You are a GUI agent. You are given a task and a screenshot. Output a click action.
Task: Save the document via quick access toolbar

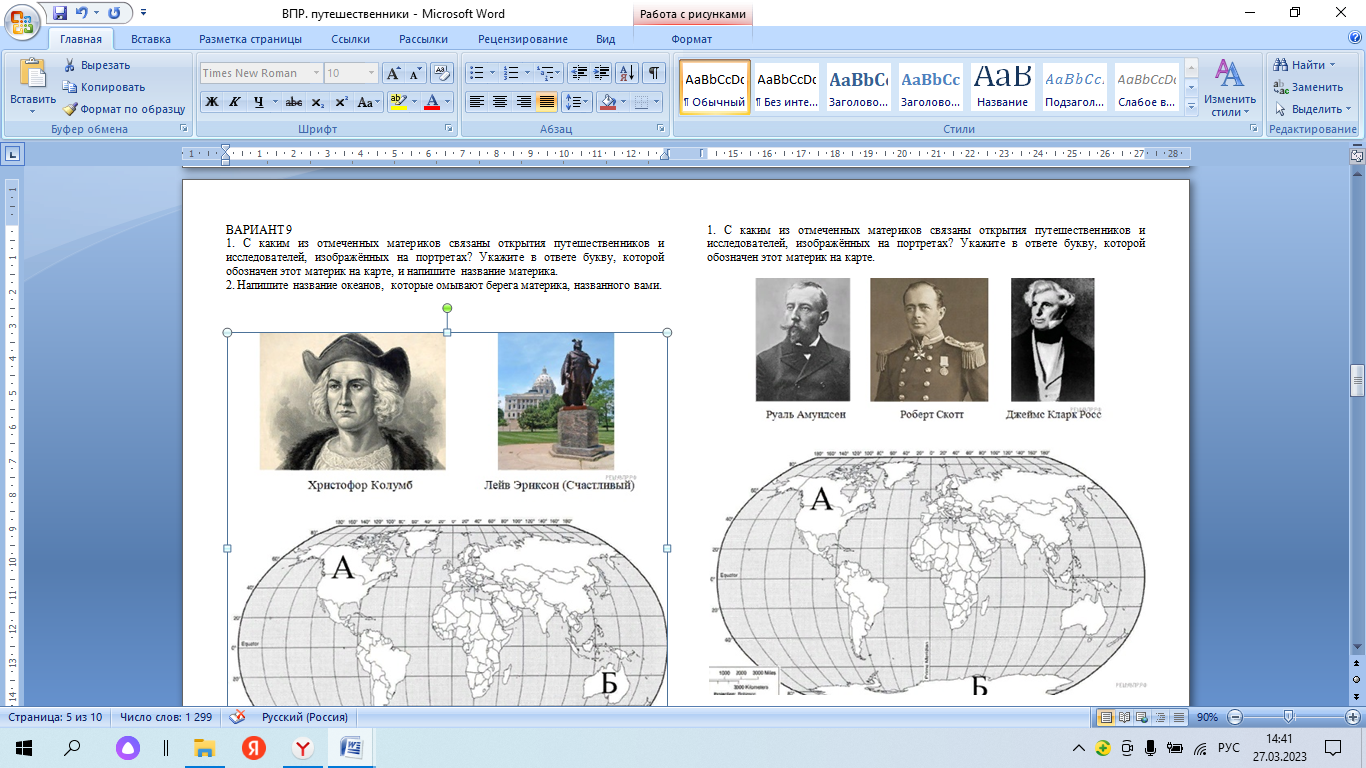tap(60, 13)
